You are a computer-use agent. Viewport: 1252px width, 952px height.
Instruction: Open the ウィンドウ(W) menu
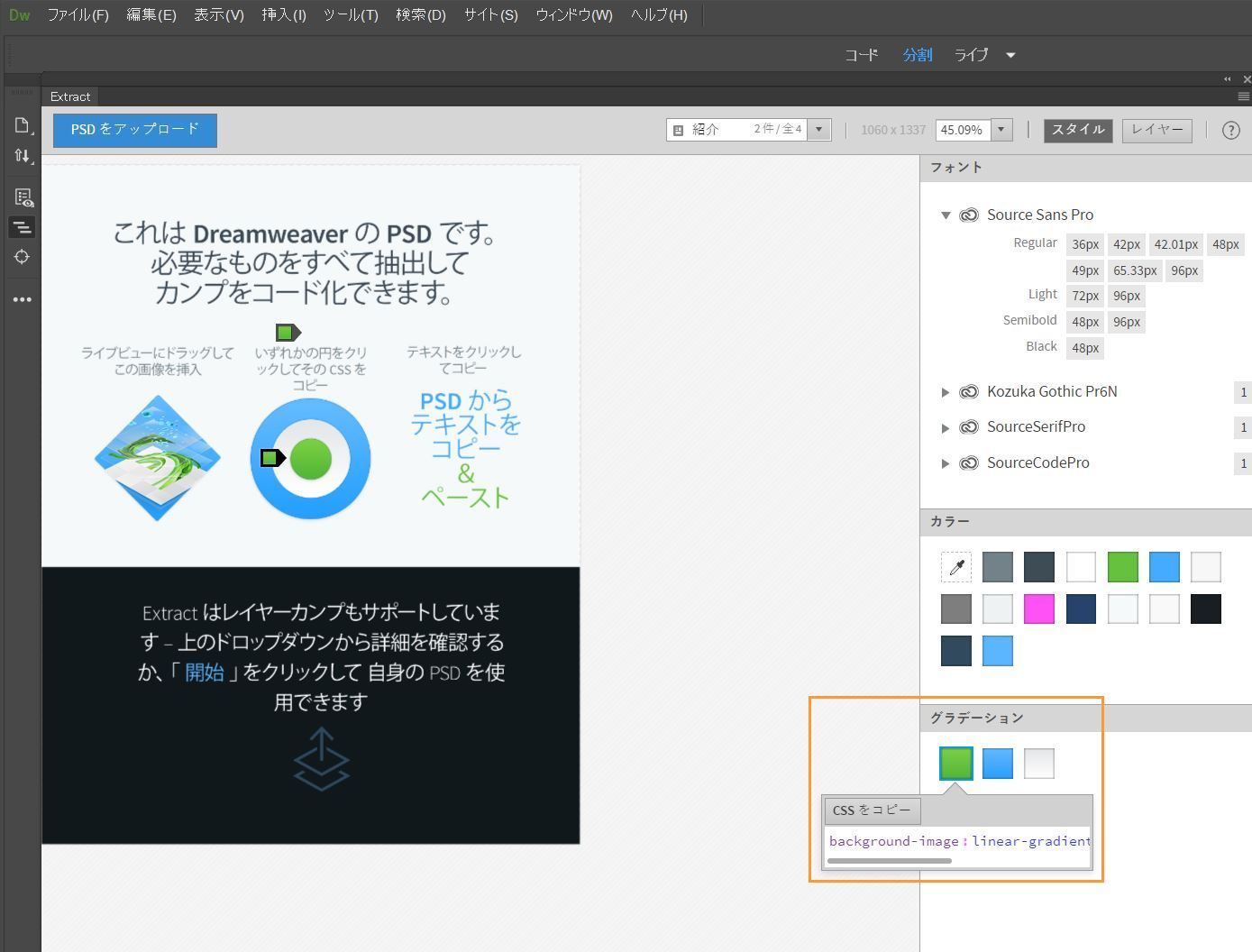click(x=574, y=15)
